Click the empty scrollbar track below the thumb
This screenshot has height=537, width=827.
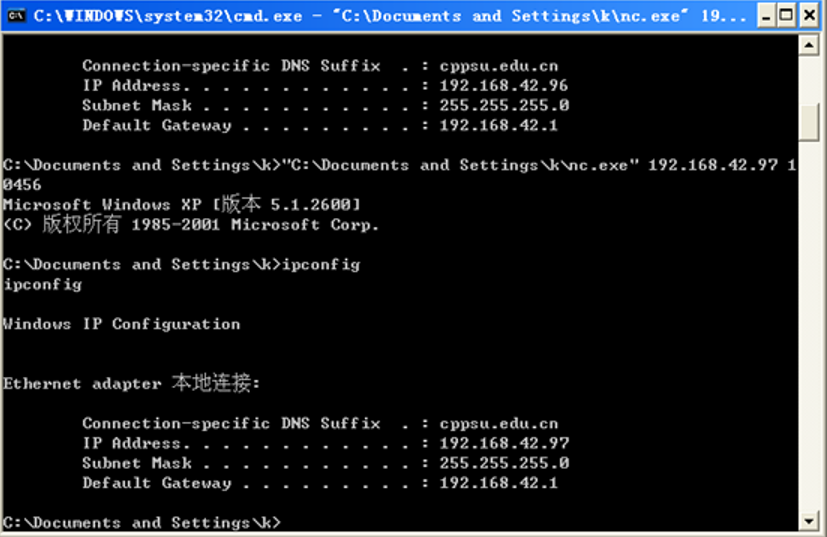[810, 330]
